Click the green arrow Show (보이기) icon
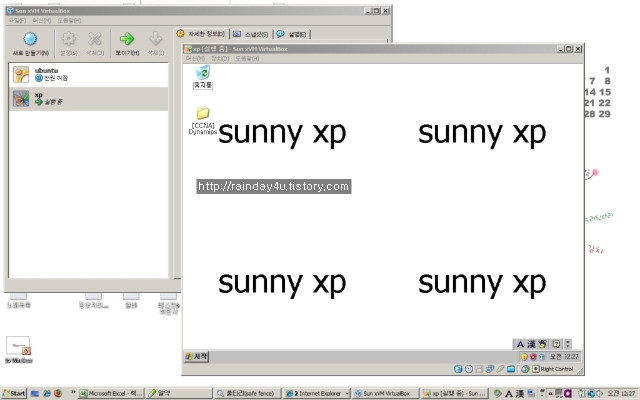640x400 pixels. (127, 39)
